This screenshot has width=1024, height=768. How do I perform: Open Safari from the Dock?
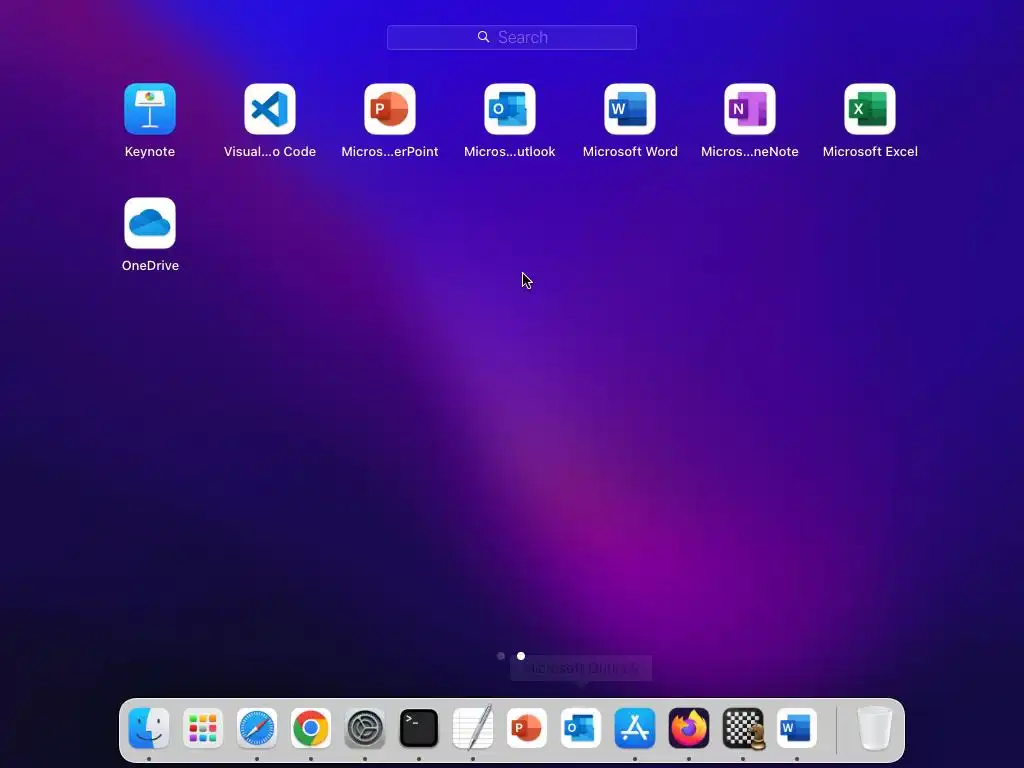coord(257,728)
